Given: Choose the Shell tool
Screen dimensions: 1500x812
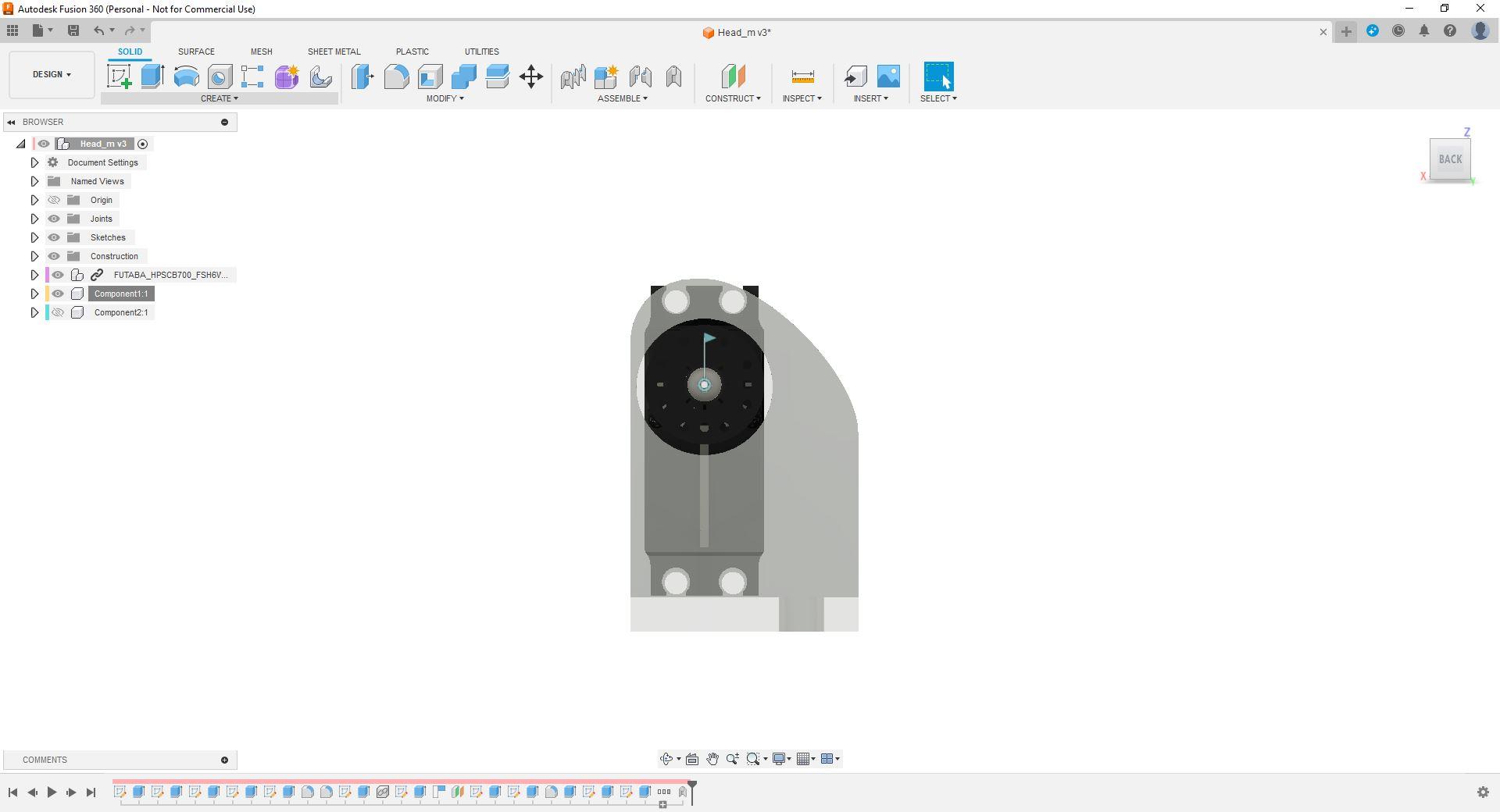Looking at the screenshot, I should point(430,77).
